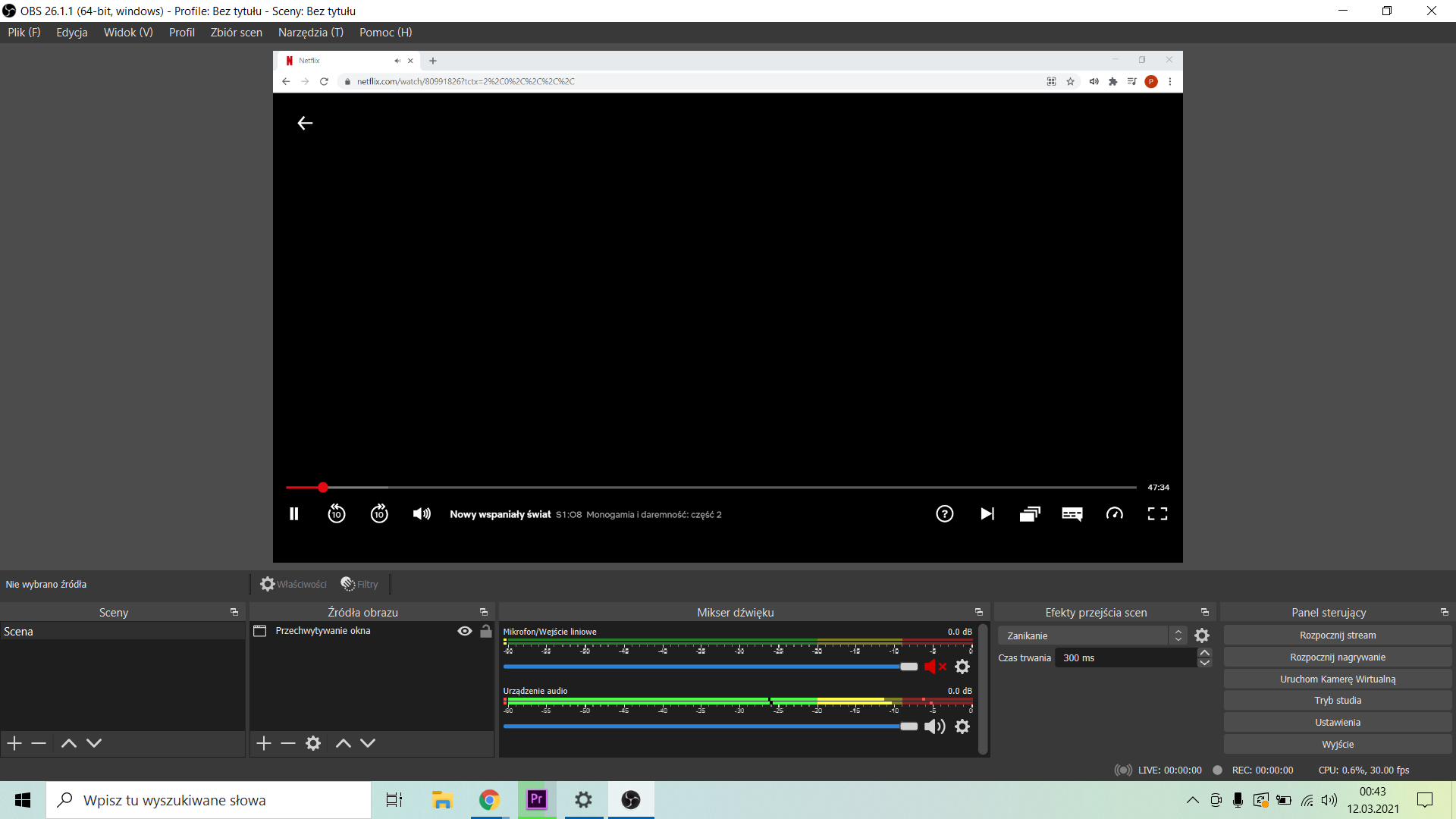Open Ustawienia settings button
This screenshot has height=819, width=1456.
tap(1338, 723)
